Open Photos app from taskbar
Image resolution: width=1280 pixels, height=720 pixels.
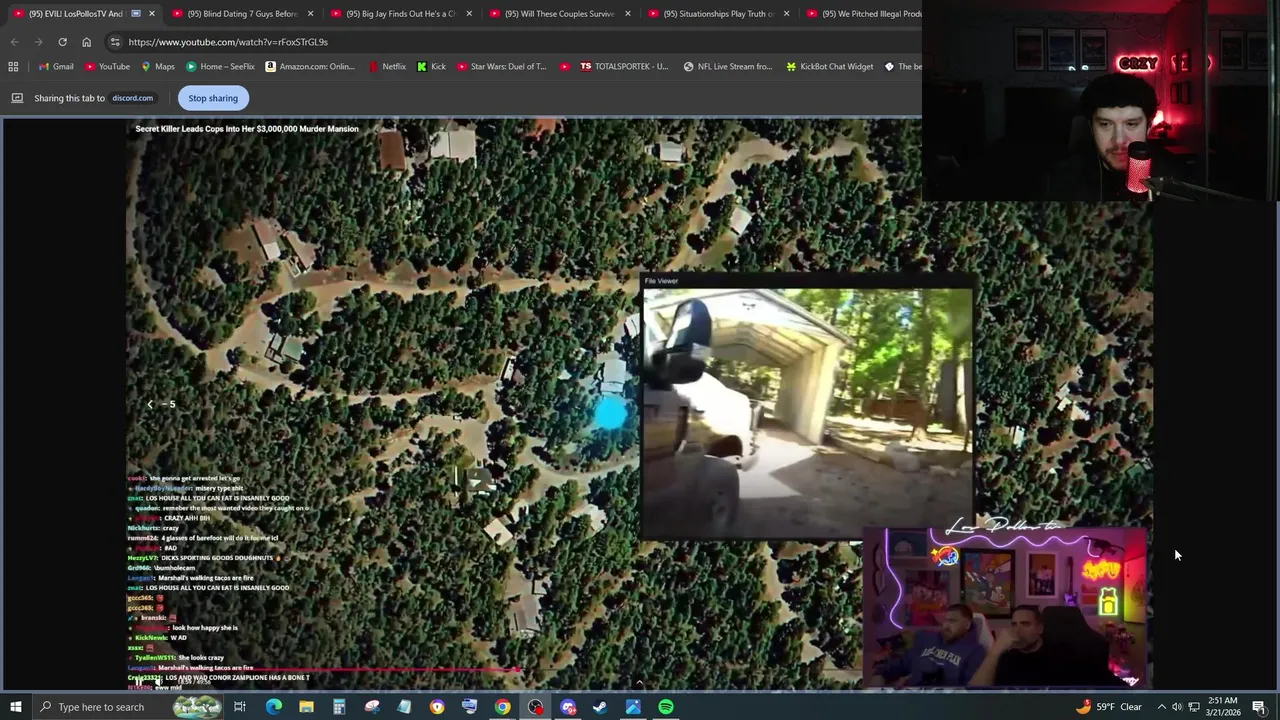(x=633, y=707)
